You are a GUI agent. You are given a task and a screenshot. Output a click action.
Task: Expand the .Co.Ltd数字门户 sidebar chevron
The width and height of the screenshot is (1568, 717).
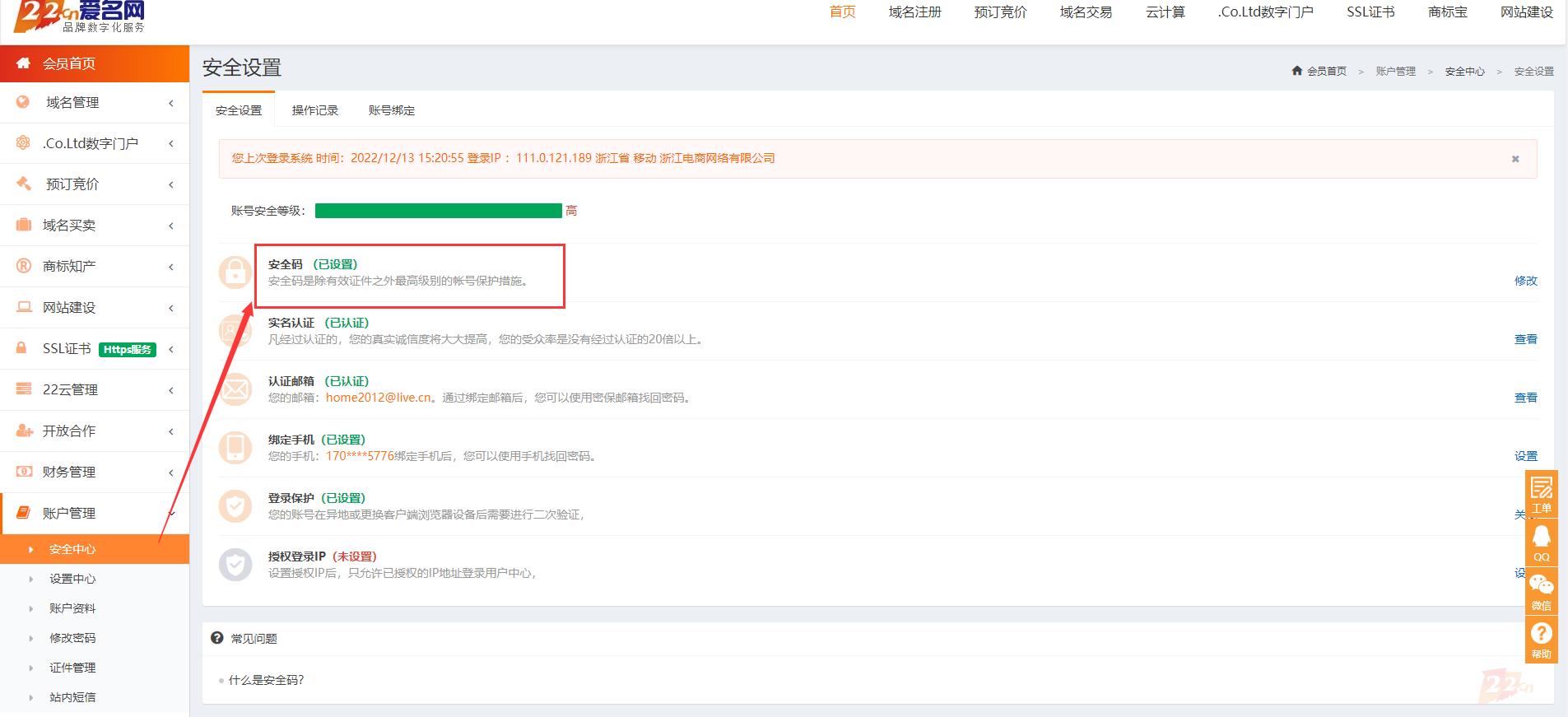tap(171, 144)
